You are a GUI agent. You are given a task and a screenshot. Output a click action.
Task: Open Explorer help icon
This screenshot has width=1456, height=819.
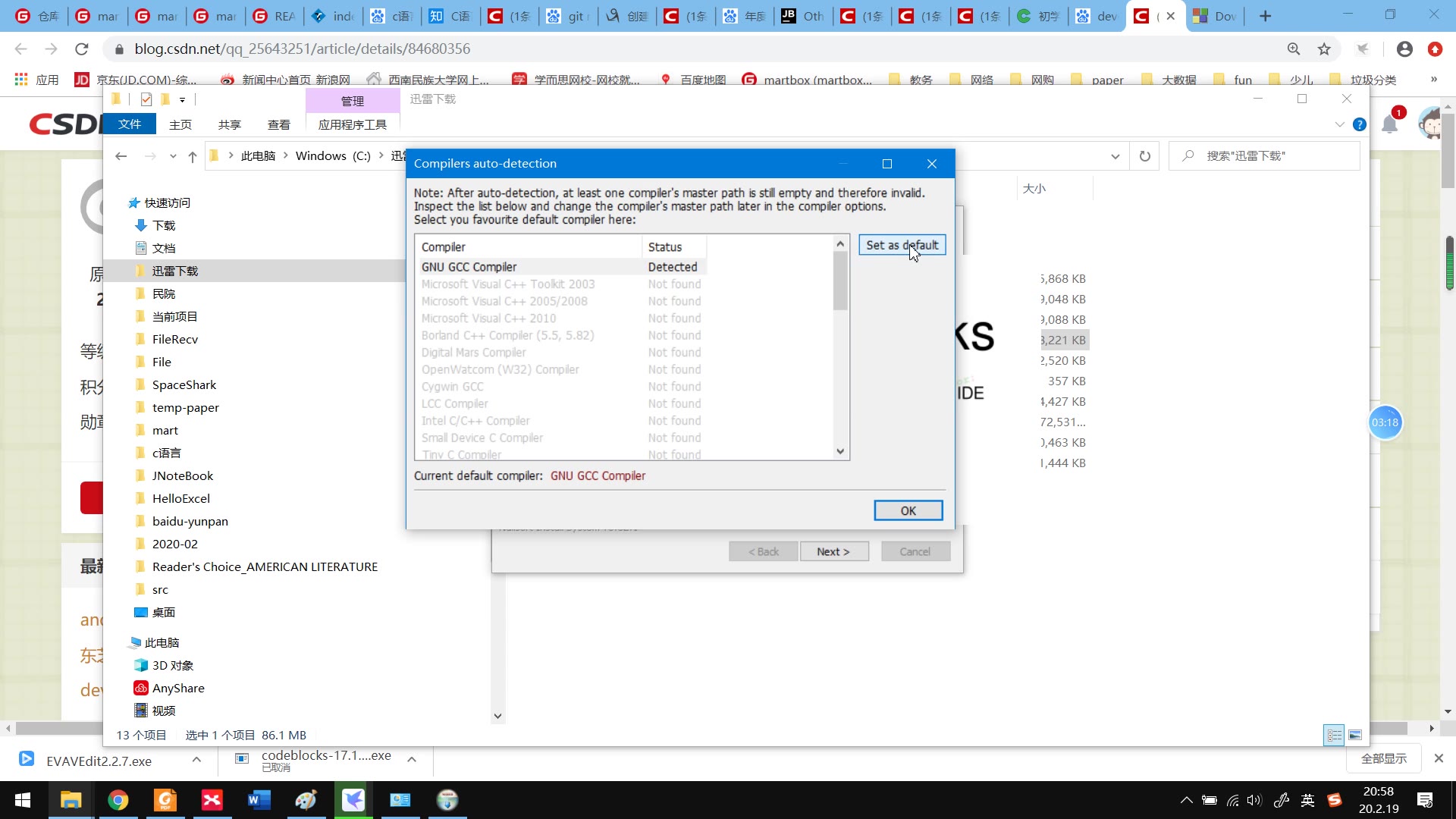point(1360,124)
